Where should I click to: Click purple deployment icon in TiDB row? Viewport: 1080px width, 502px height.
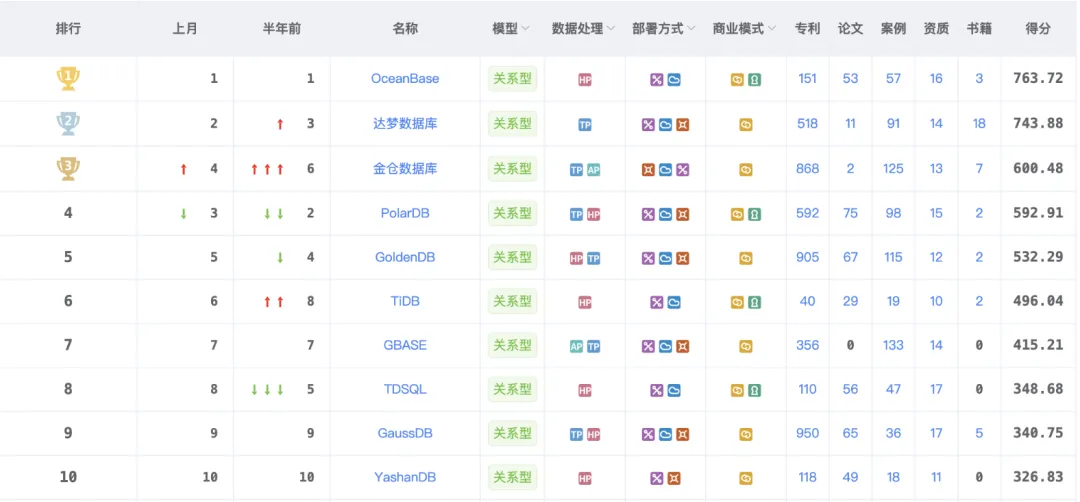click(x=656, y=302)
